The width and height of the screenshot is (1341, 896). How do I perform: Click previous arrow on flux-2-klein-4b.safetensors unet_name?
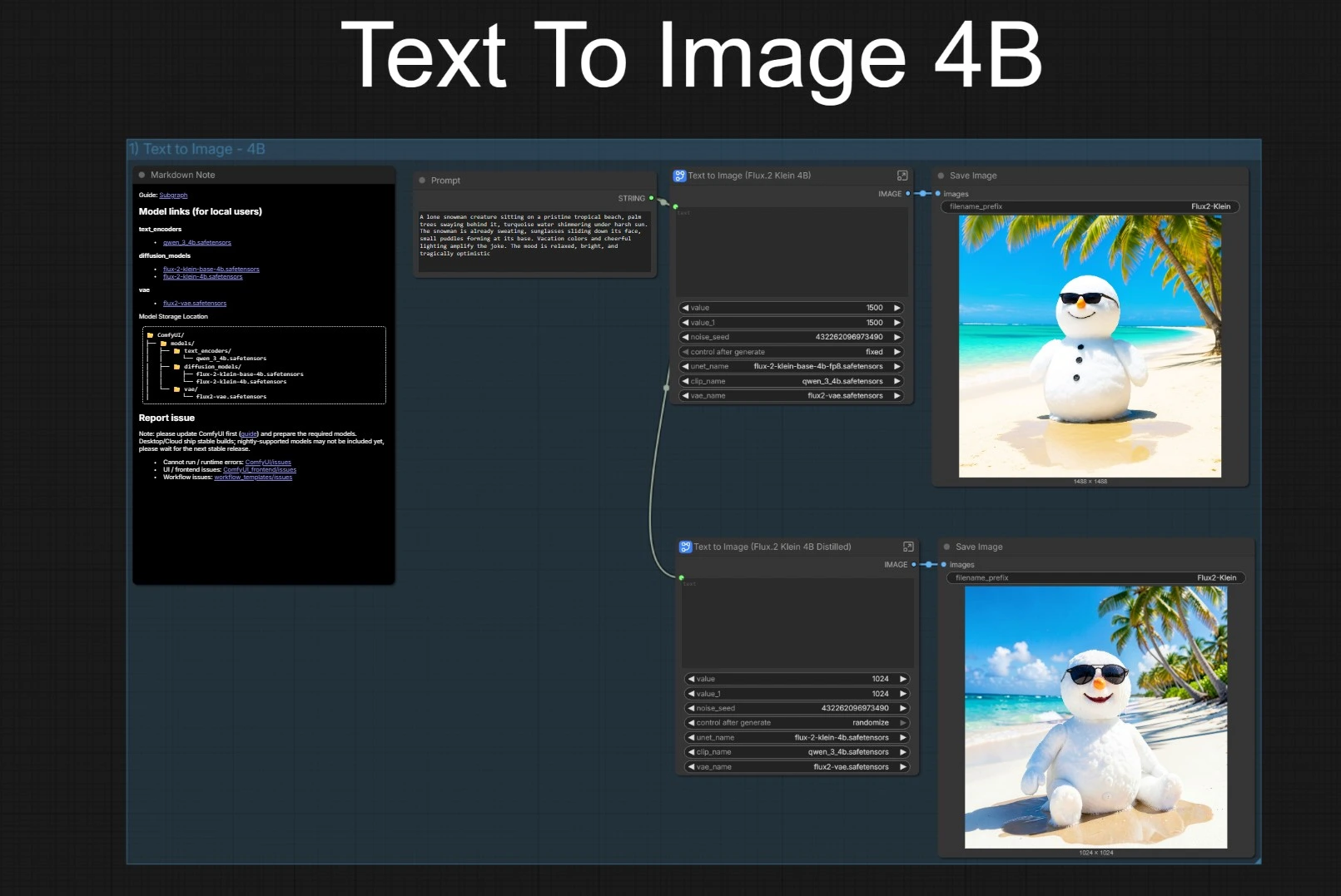(x=691, y=738)
